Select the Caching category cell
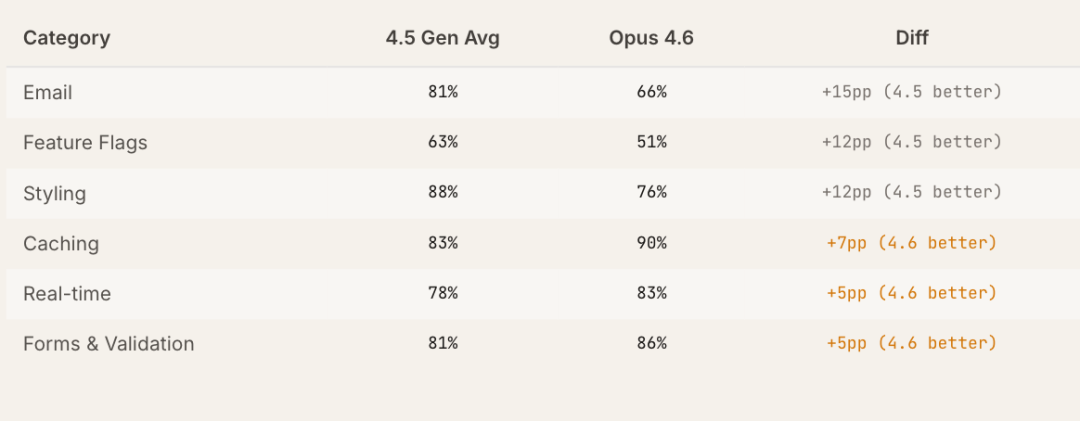 coord(61,243)
